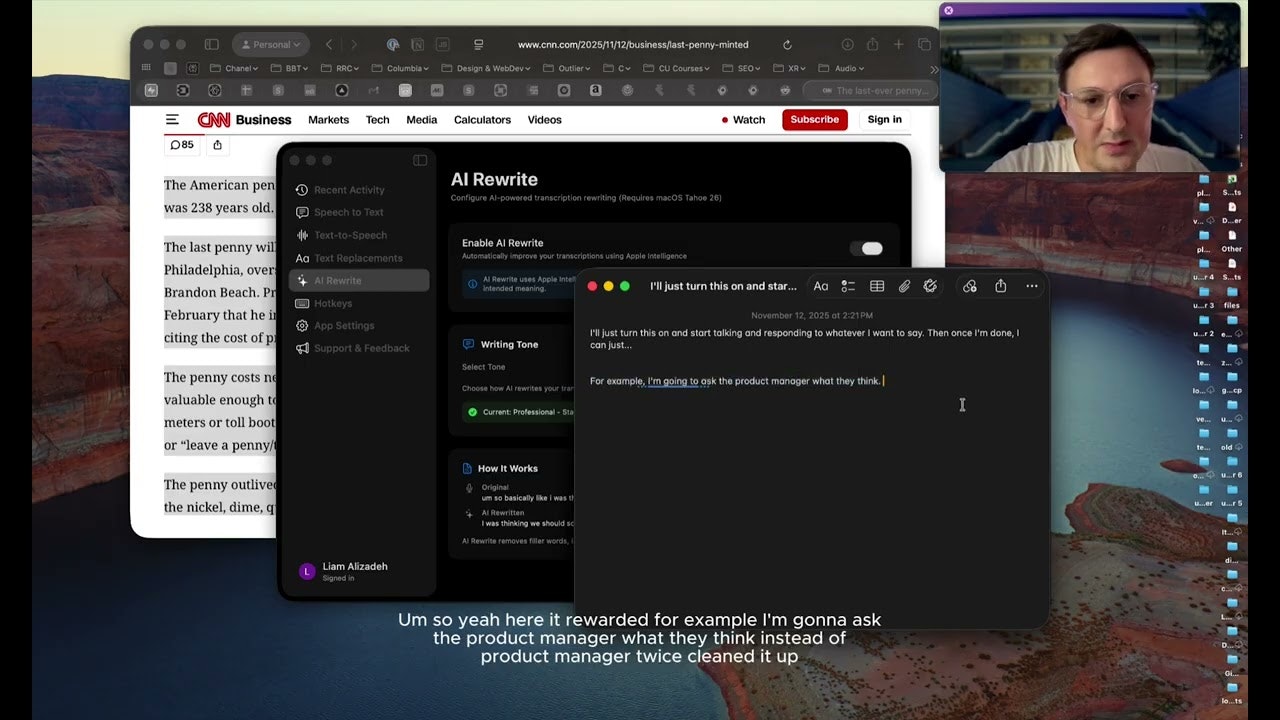Open a new Safari tab with plus
Image resolution: width=1280 pixels, height=720 pixels.
899,45
